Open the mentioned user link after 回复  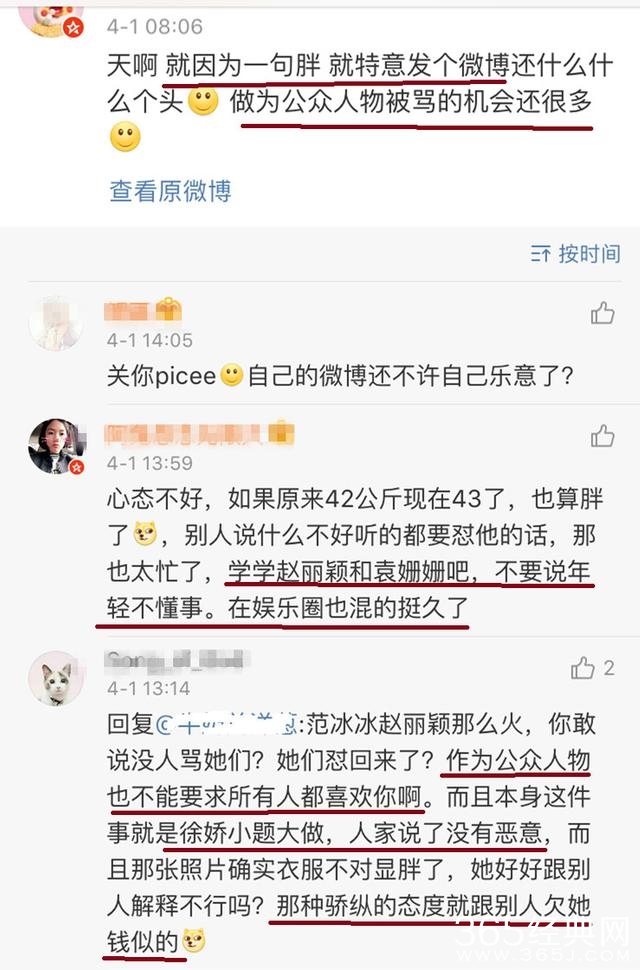point(228,724)
